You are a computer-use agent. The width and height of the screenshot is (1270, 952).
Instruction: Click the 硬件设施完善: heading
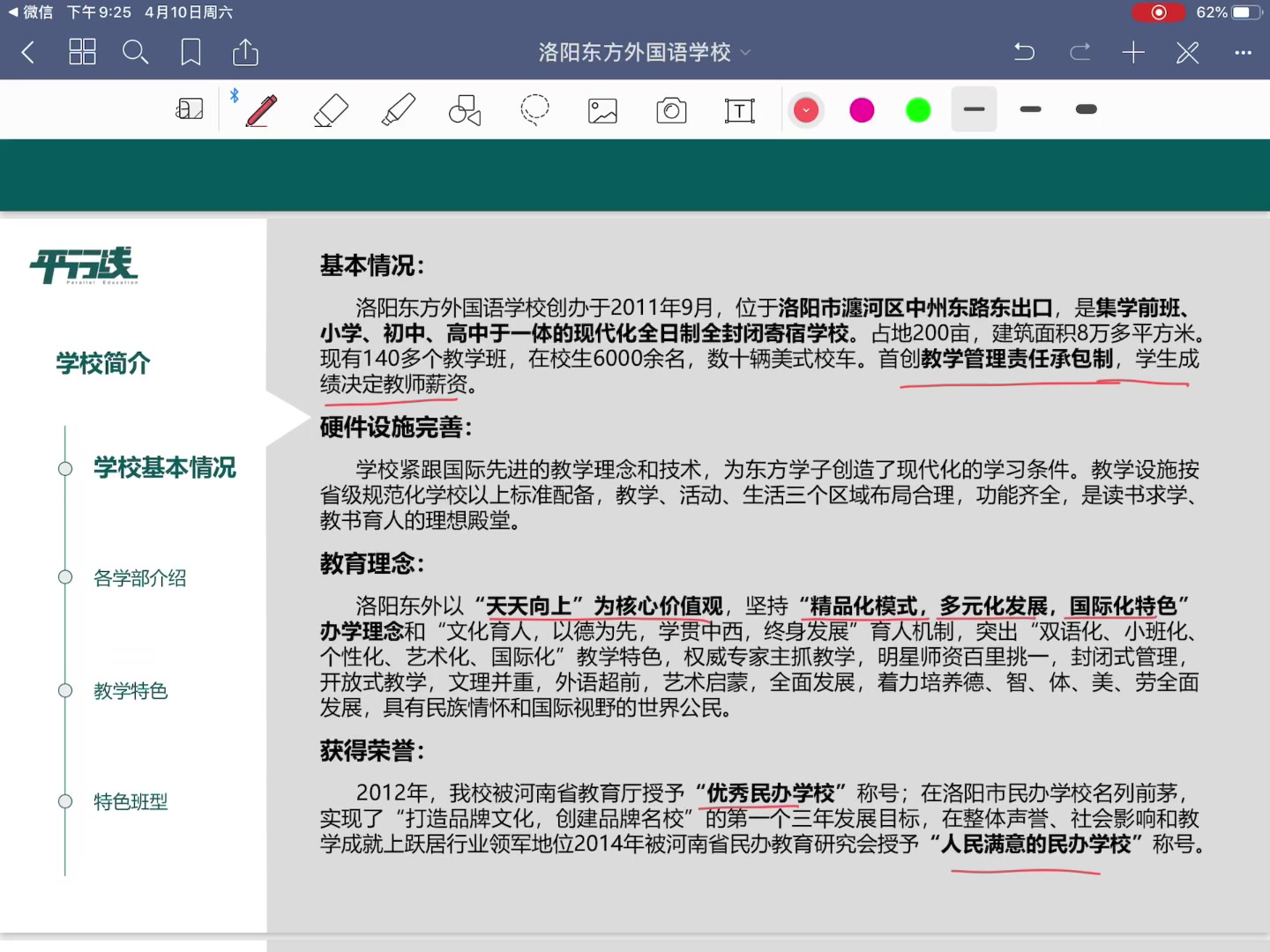tap(396, 428)
